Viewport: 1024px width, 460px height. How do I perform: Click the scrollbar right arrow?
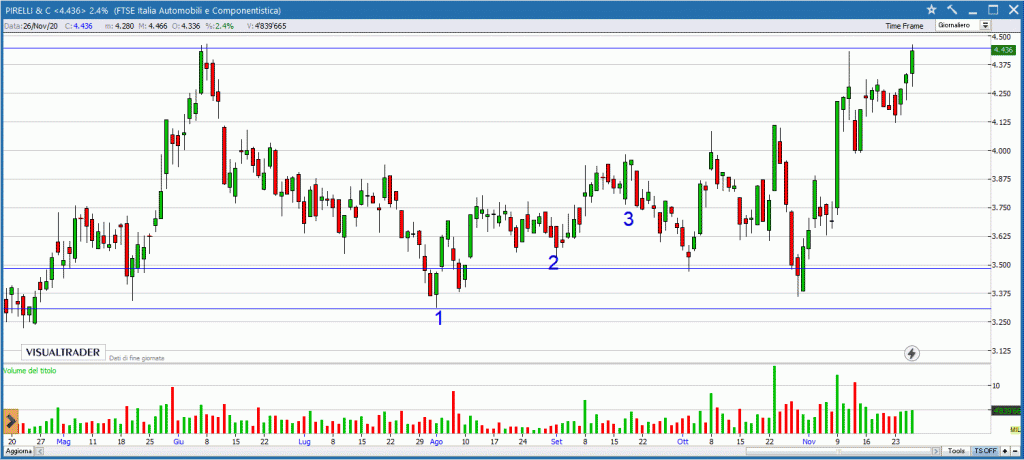(x=936, y=451)
